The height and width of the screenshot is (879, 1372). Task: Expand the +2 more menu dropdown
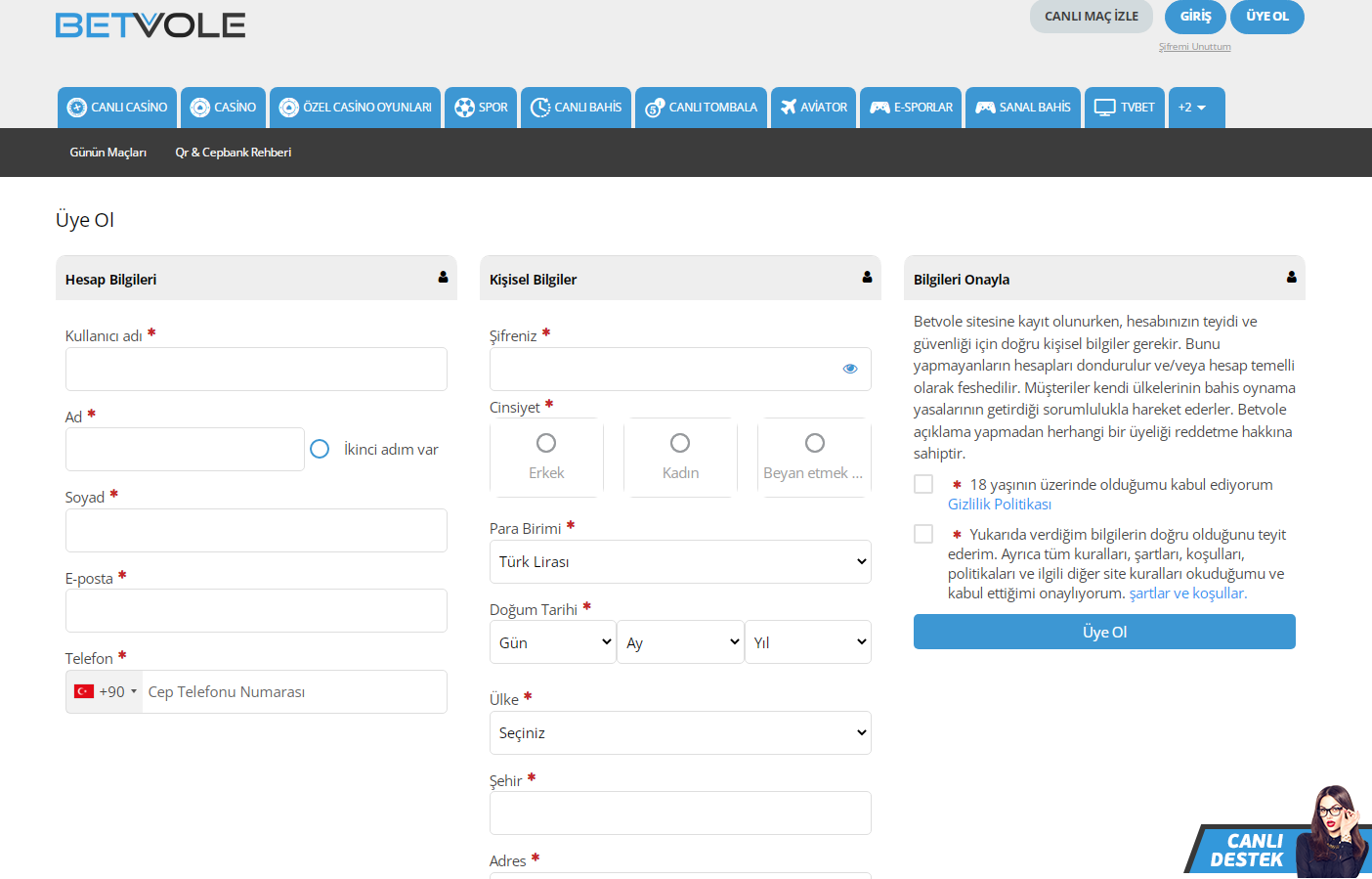pyautogui.click(x=1197, y=108)
